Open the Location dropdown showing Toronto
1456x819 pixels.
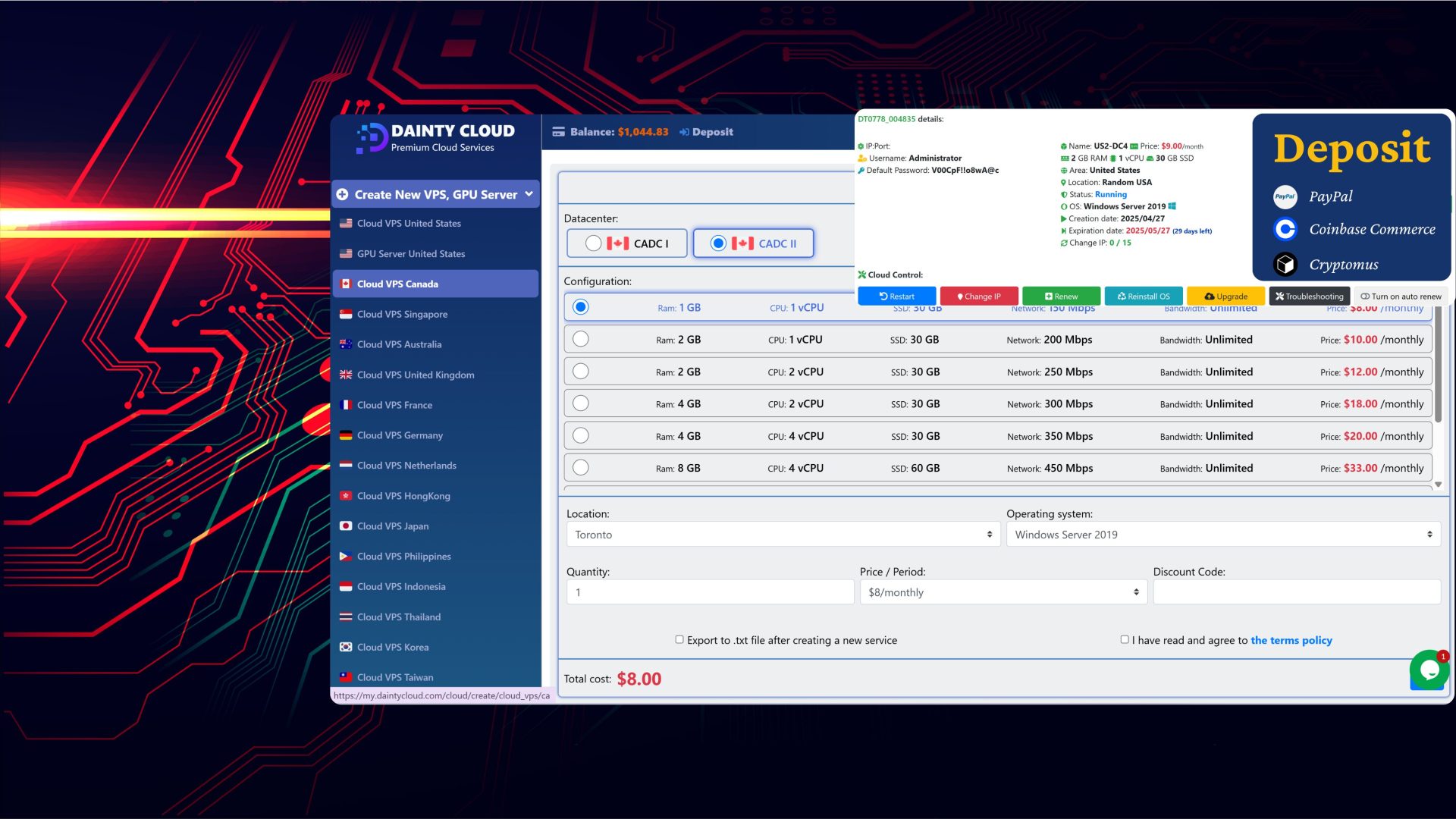coord(783,535)
